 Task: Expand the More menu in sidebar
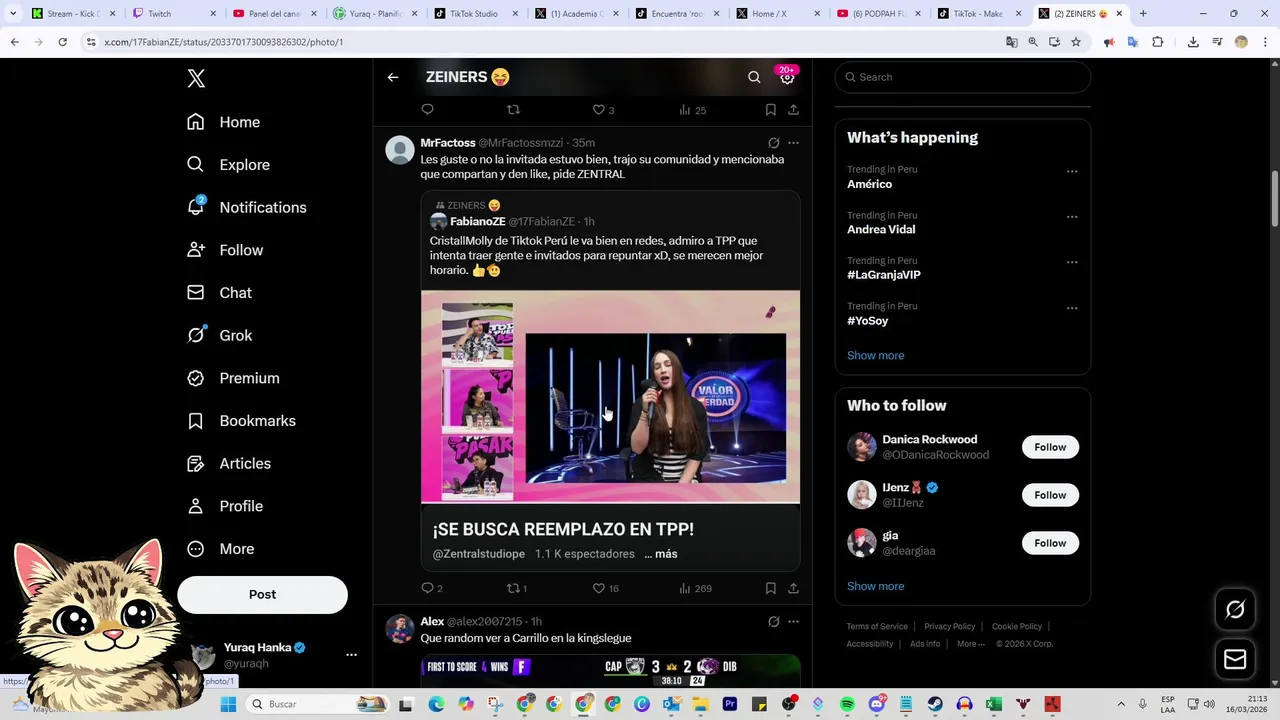tap(221, 549)
